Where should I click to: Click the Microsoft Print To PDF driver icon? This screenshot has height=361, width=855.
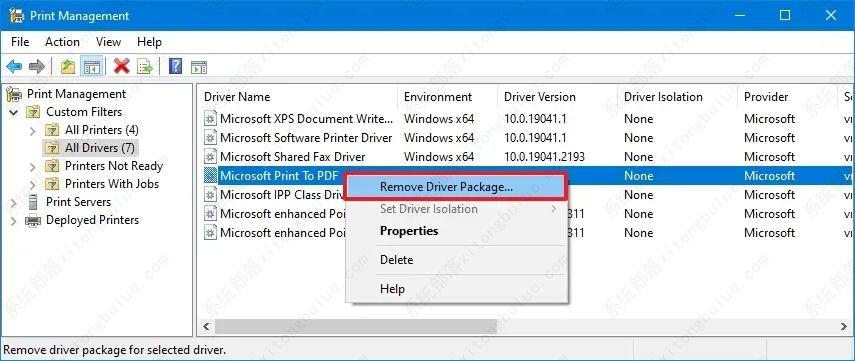210,176
